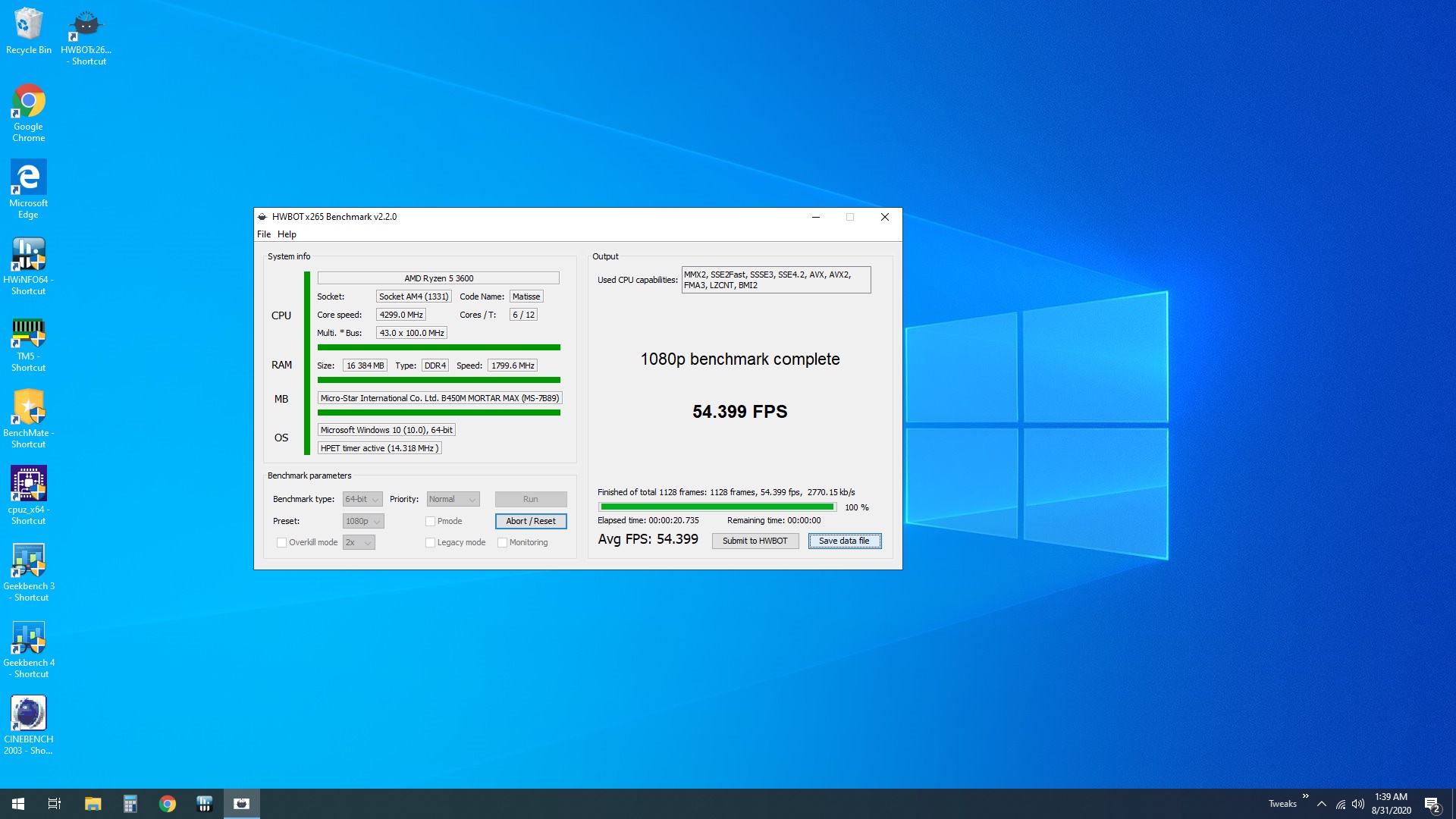
Task: Click the RAM speed 1799.6 MHz value
Action: [513, 366]
